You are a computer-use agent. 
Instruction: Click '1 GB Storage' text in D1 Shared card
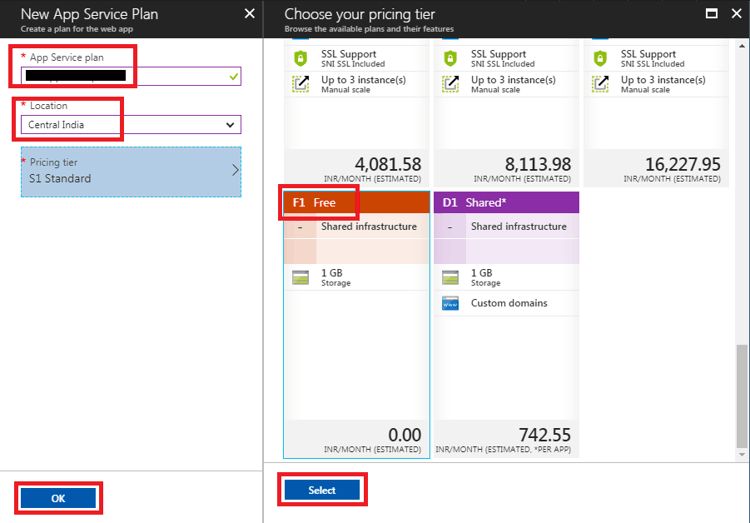tap(485, 277)
